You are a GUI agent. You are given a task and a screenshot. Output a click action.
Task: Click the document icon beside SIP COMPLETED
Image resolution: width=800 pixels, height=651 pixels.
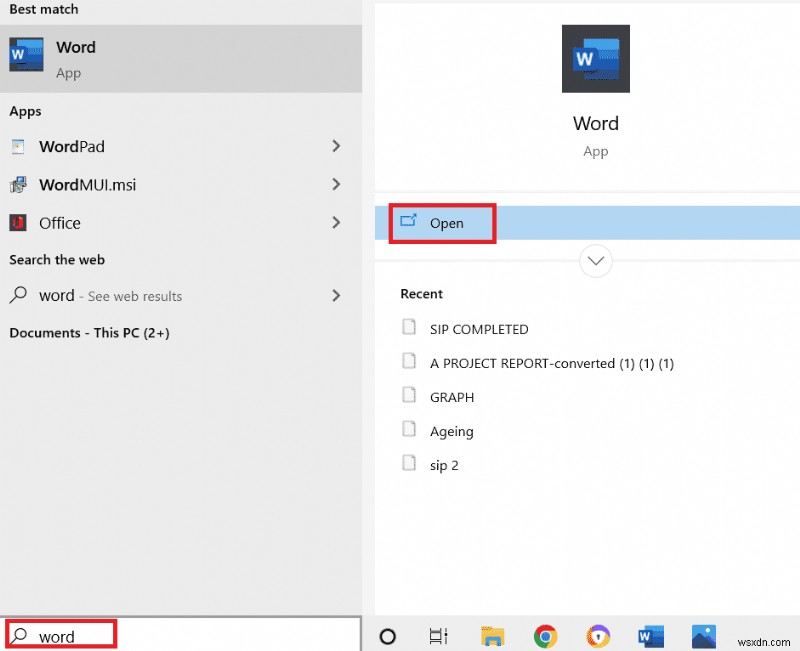pyautogui.click(x=409, y=327)
